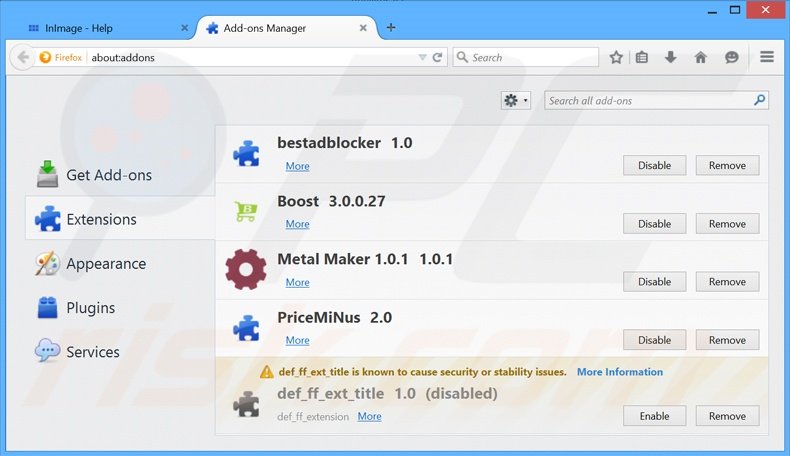Select bestadblocker 1.0 title text
Viewport: 790px width, 456px height.
pos(345,143)
